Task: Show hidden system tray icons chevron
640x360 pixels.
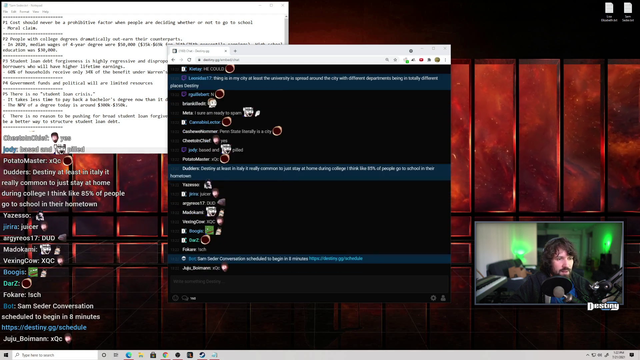Action: coord(588,355)
